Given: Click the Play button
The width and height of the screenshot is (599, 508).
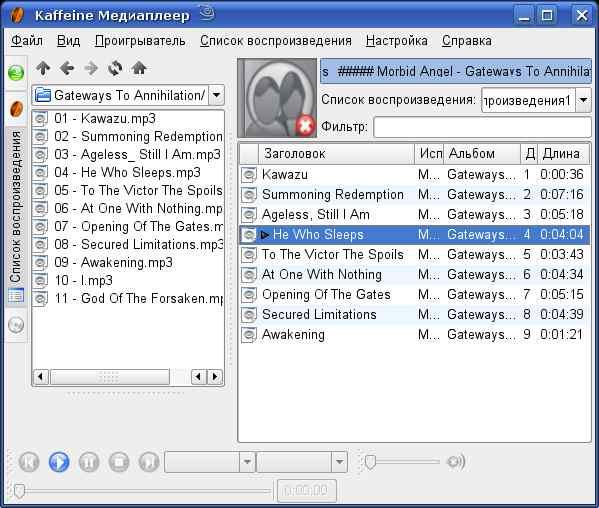Looking at the screenshot, I should click(59, 462).
